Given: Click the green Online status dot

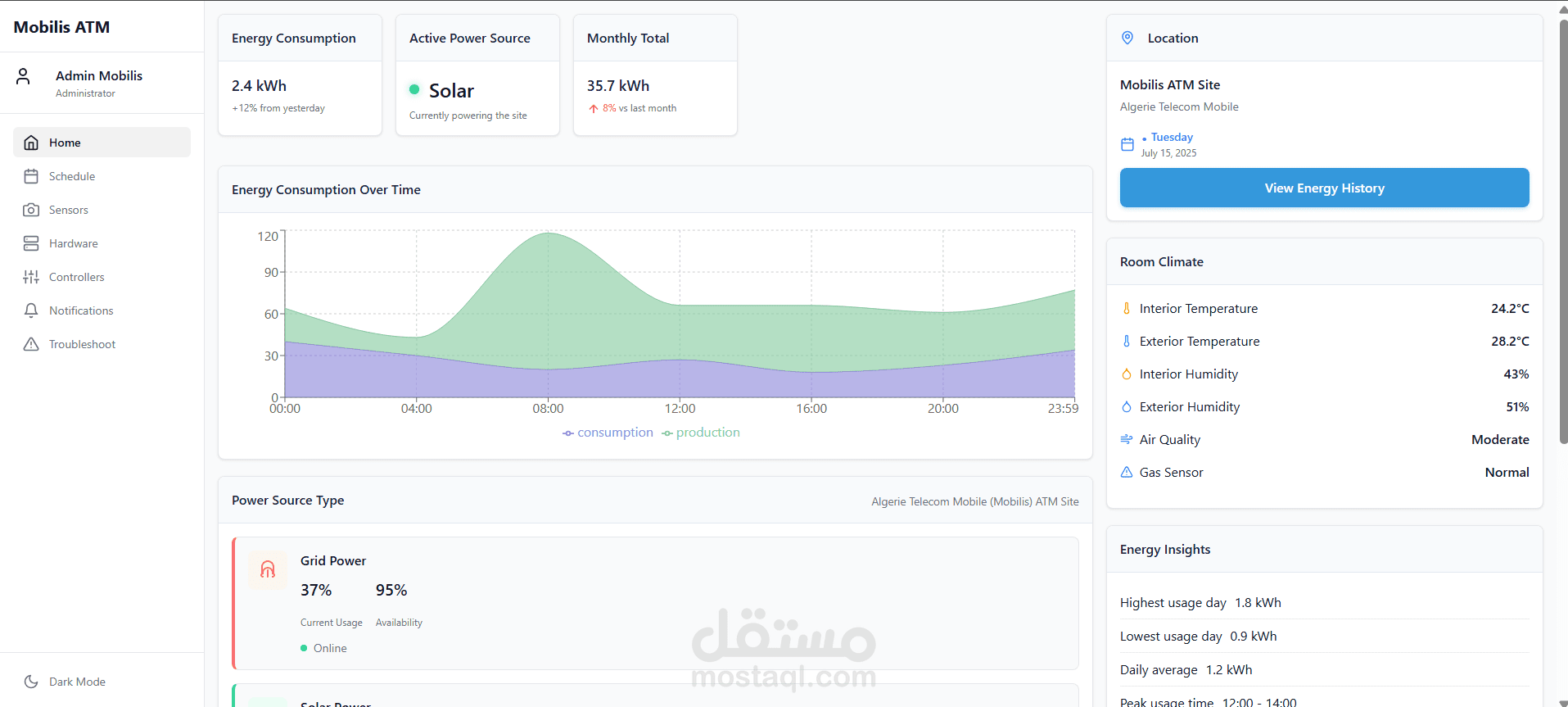Looking at the screenshot, I should pos(304,648).
